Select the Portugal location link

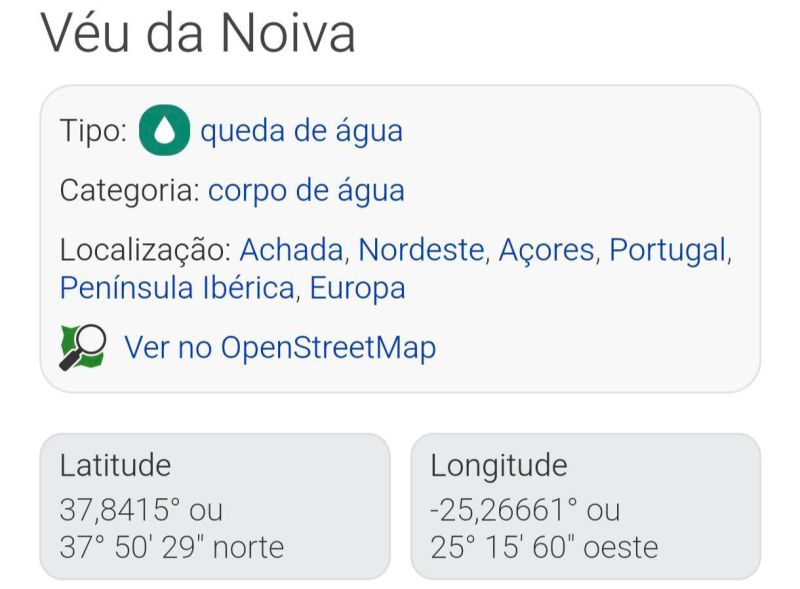(x=667, y=249)
